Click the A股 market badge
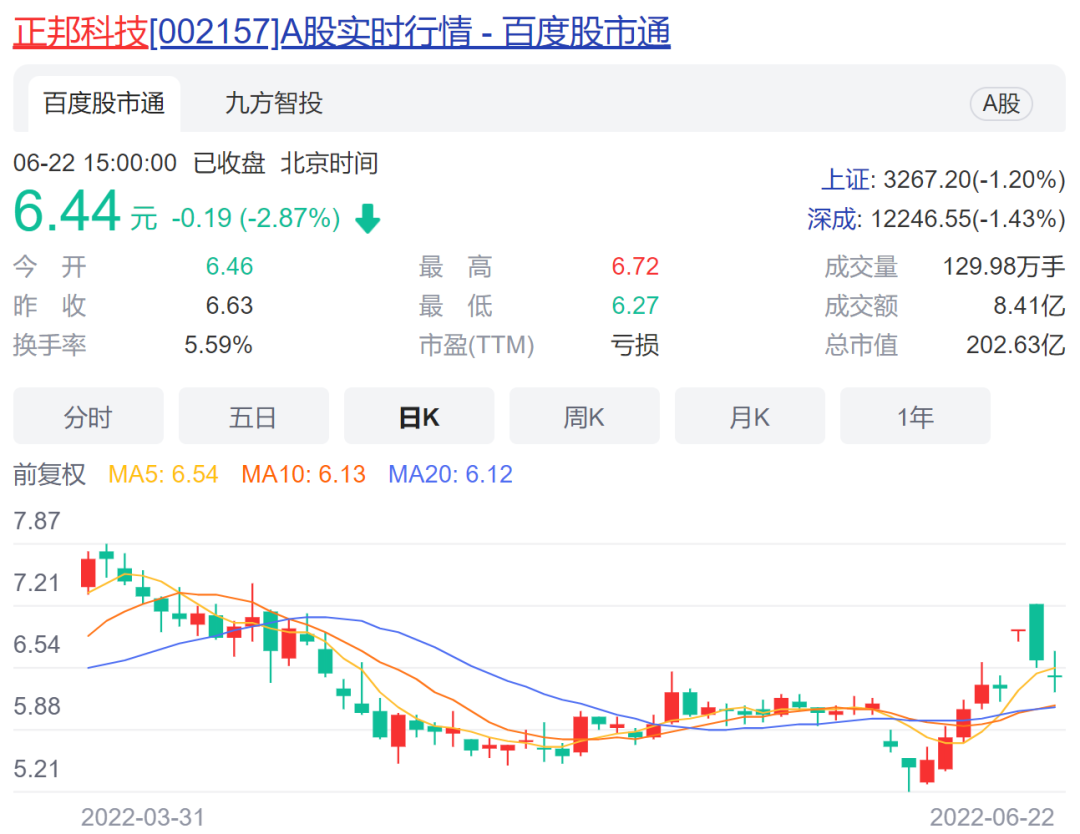Viewport: 1080px width, 834px height. click(x=1001, y=103)
